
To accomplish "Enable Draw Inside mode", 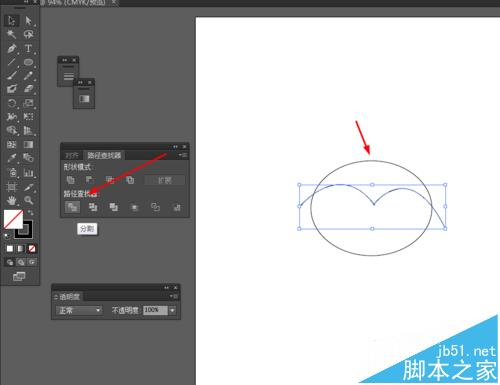I will 32,262.
